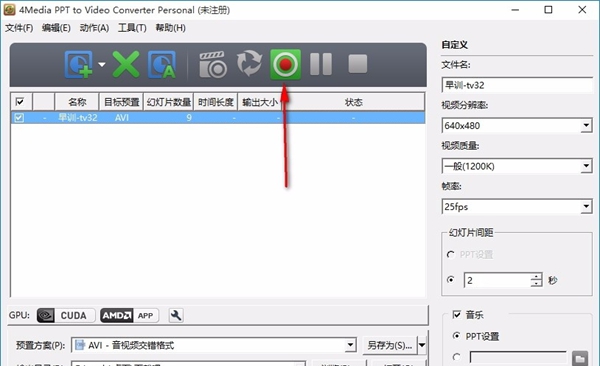Toggle NVIDIA CUDA GPU acceleration

pyautogui.click(x=66, y=315)
